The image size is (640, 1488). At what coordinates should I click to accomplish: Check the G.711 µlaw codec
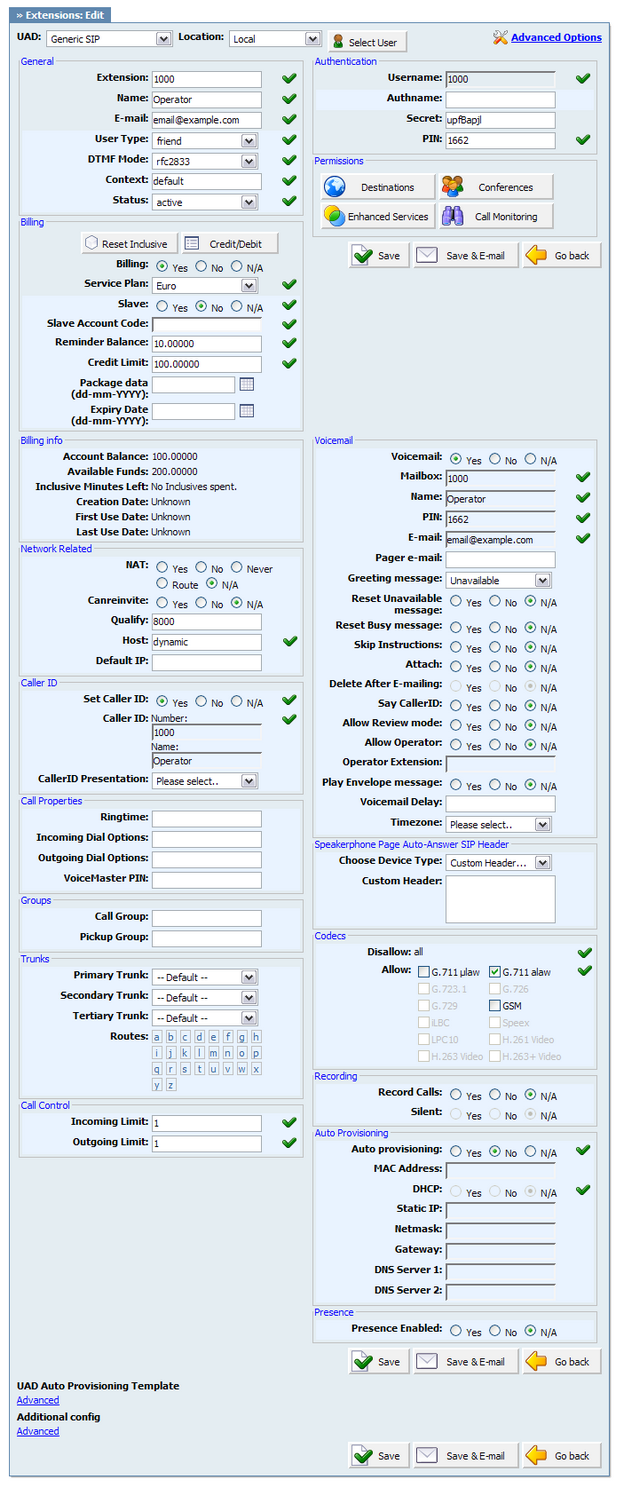(424, 971)
